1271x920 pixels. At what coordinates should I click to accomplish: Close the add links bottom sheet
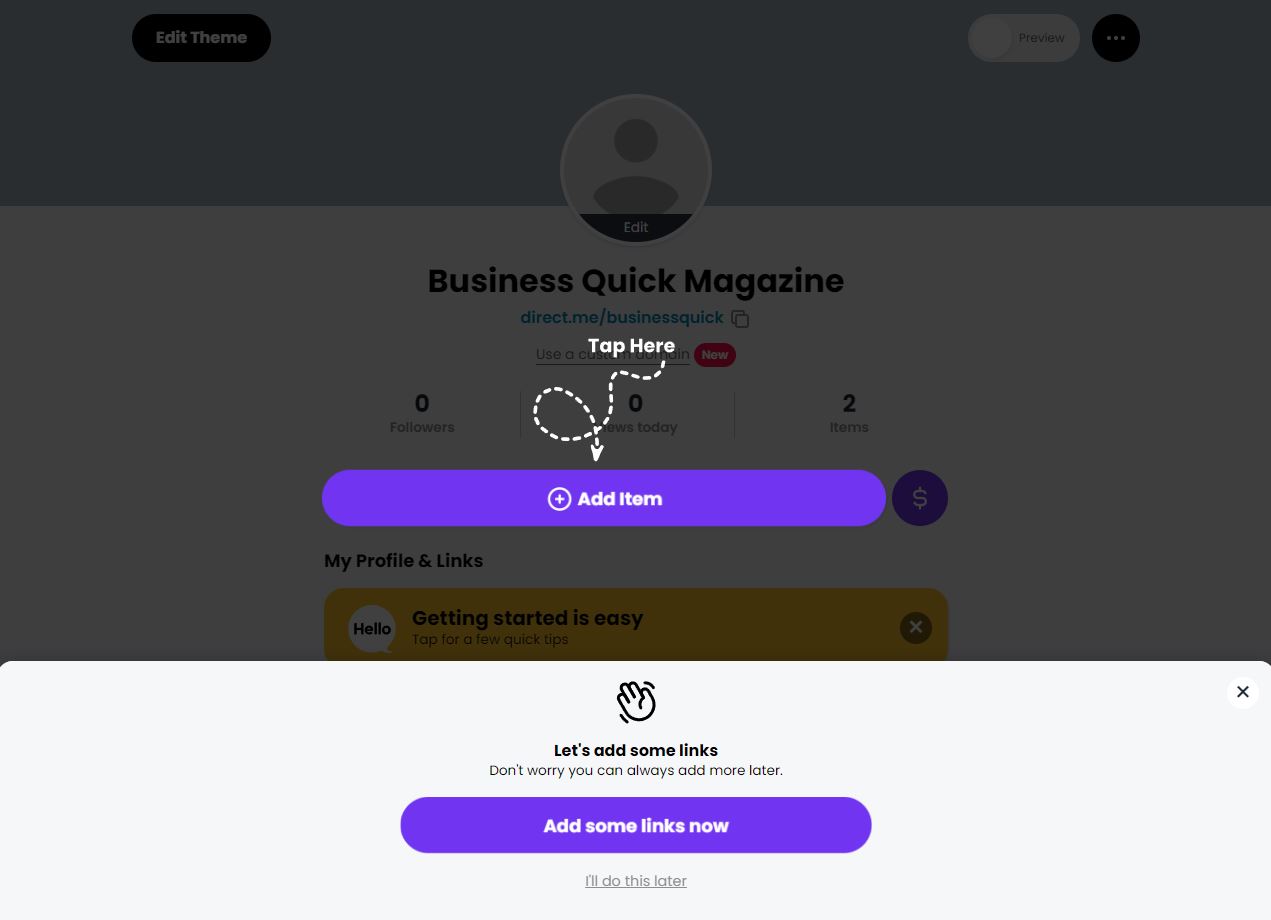pos(1242,692)
